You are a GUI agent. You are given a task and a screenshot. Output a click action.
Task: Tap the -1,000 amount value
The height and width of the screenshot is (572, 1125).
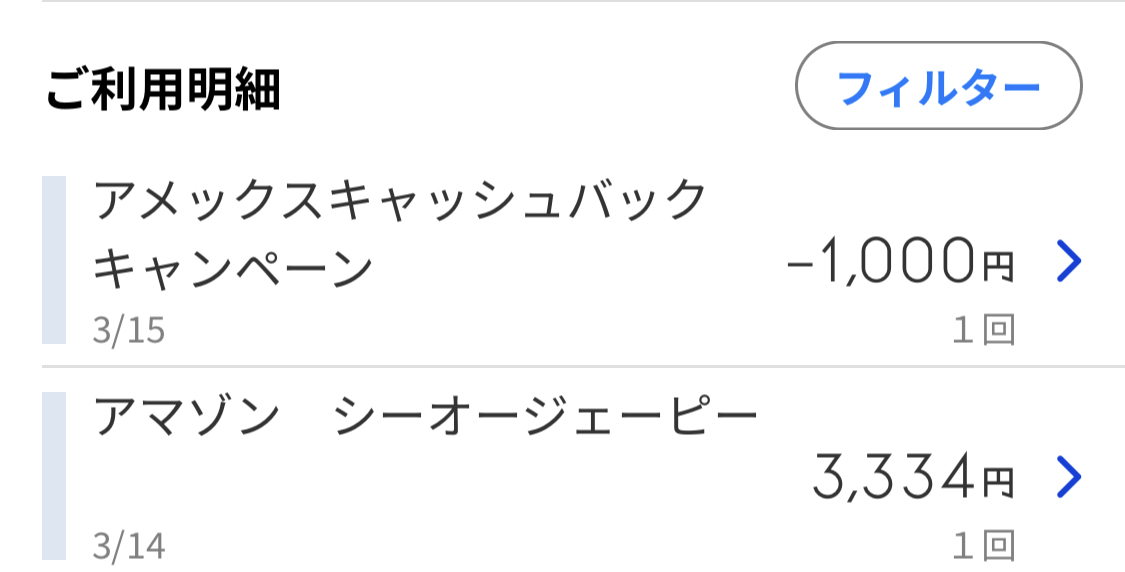(878, 262)
